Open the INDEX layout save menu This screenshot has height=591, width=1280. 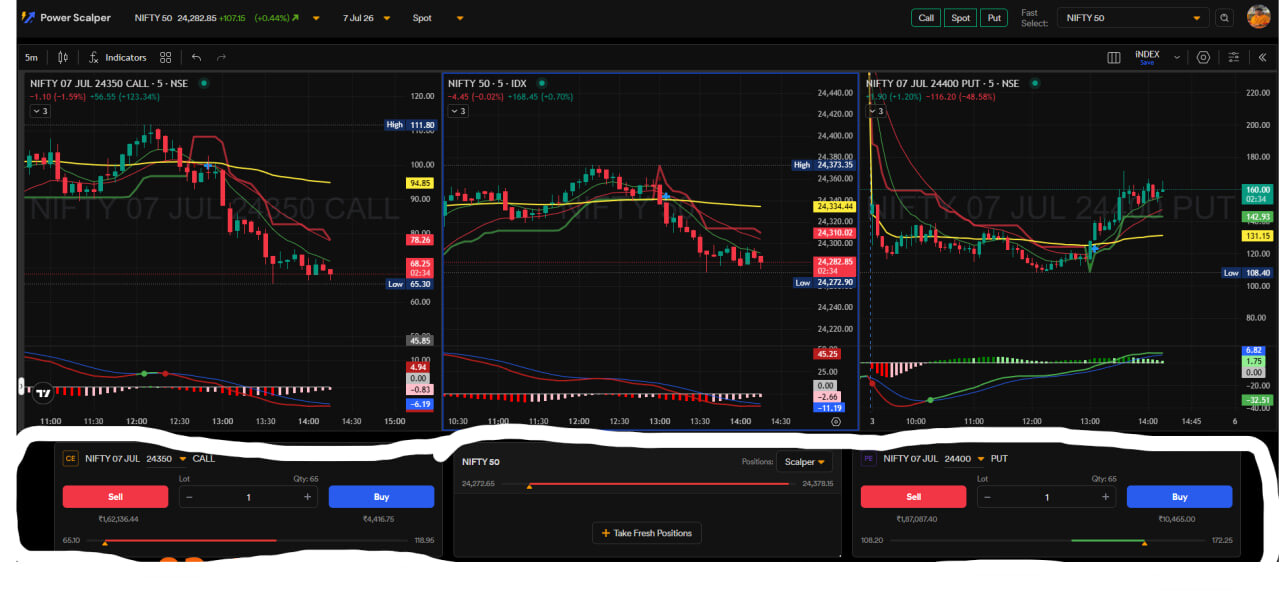1158,58
